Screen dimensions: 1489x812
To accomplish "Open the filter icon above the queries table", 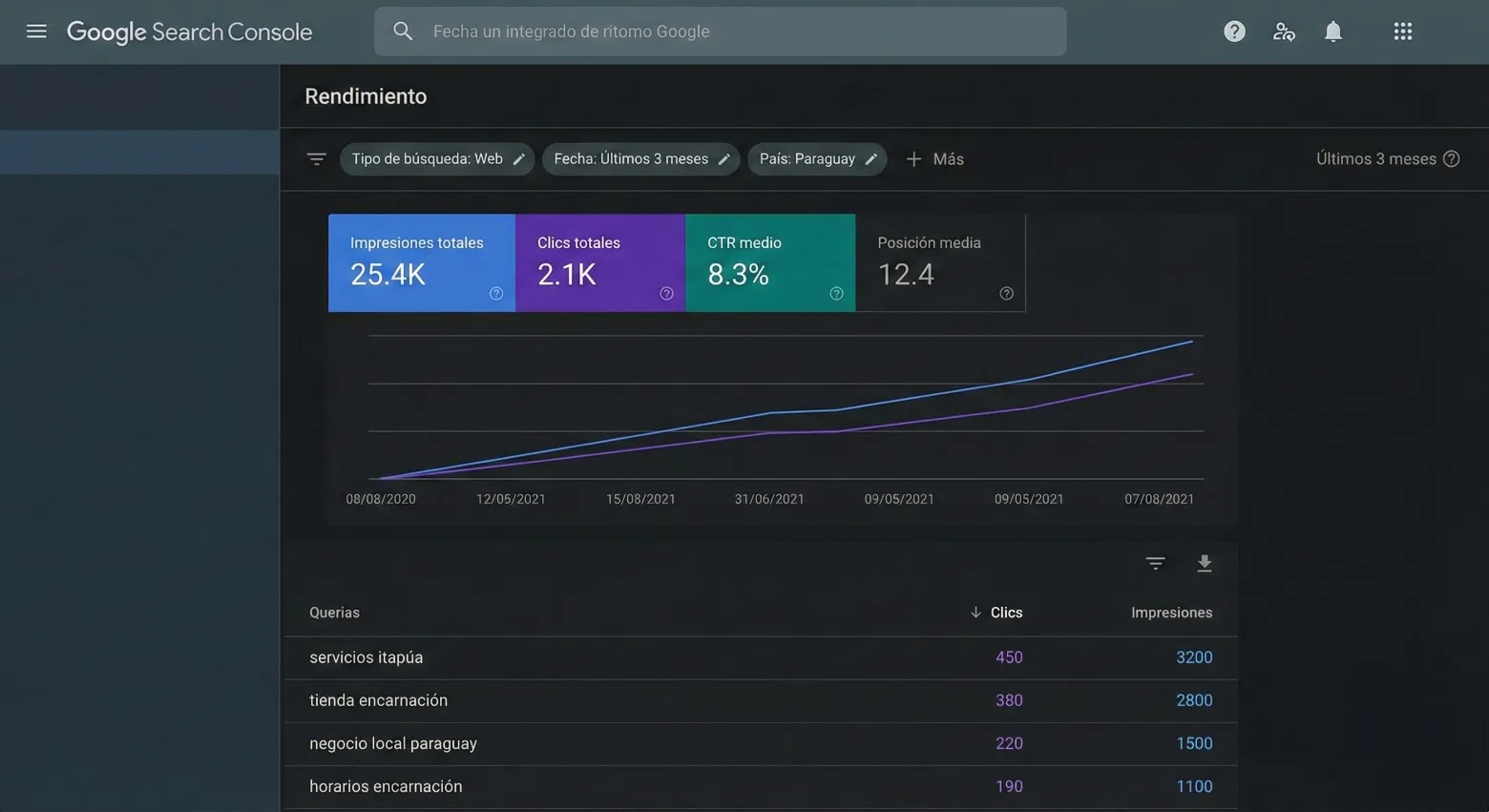I will (x=1155, y=563).
